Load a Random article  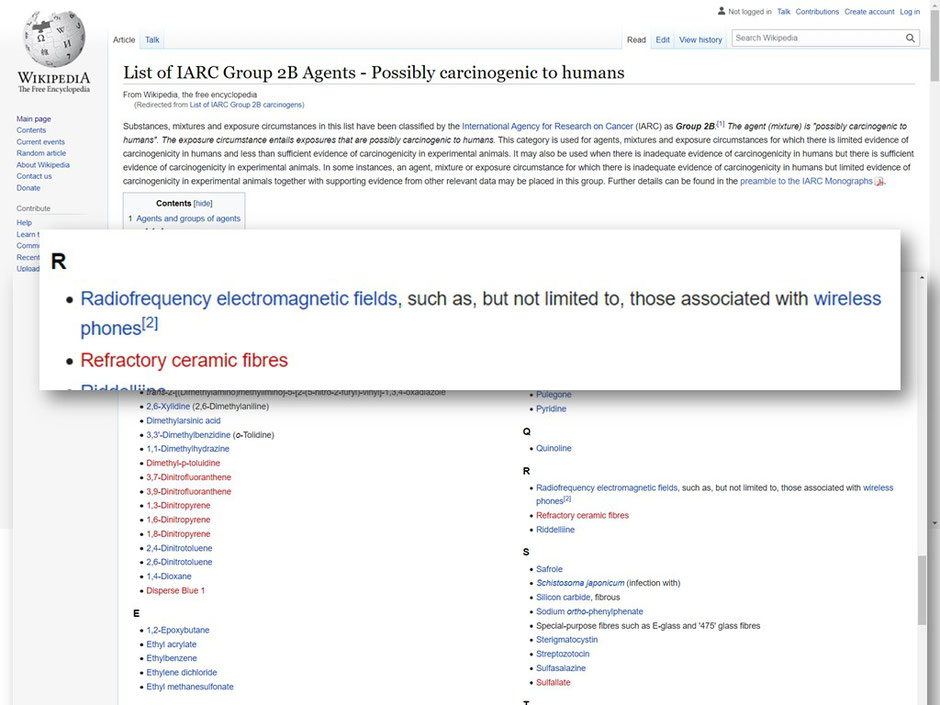[x=41, y=153]
